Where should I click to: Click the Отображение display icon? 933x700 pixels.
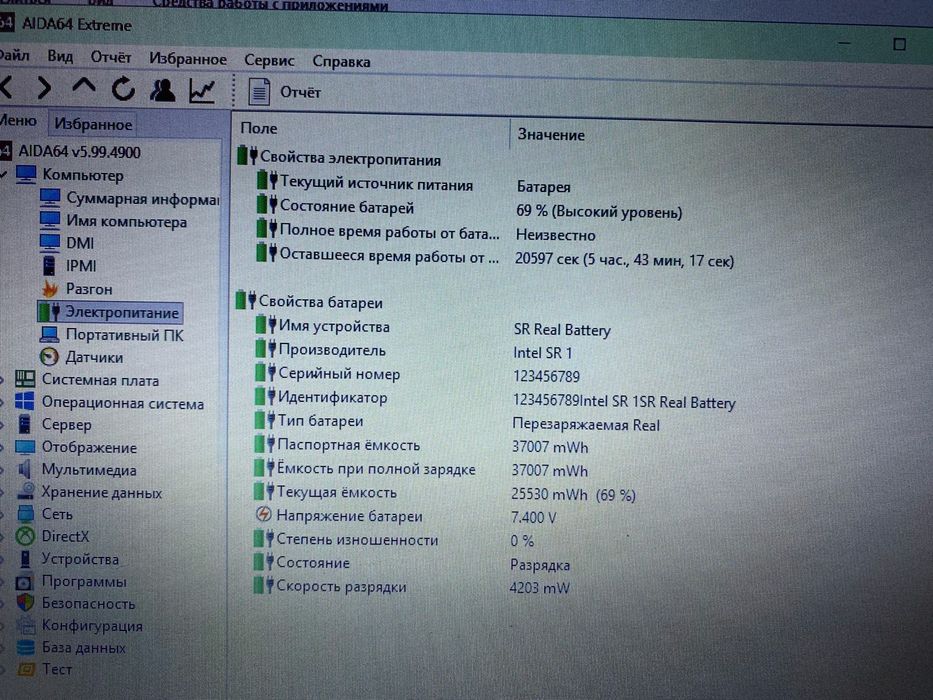tap(25, 446)
